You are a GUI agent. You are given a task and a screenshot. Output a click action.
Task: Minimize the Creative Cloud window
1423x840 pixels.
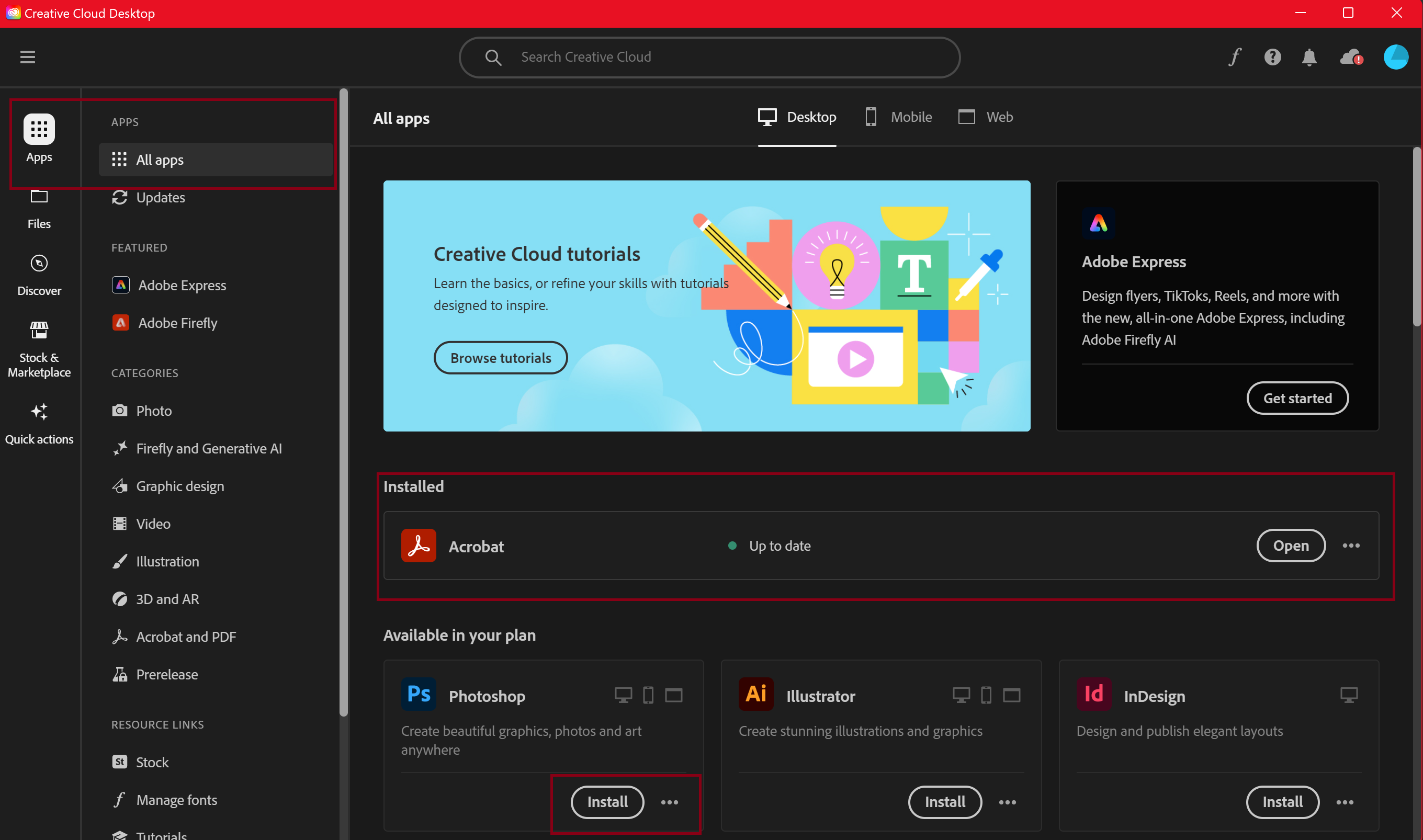point(1300,13)
